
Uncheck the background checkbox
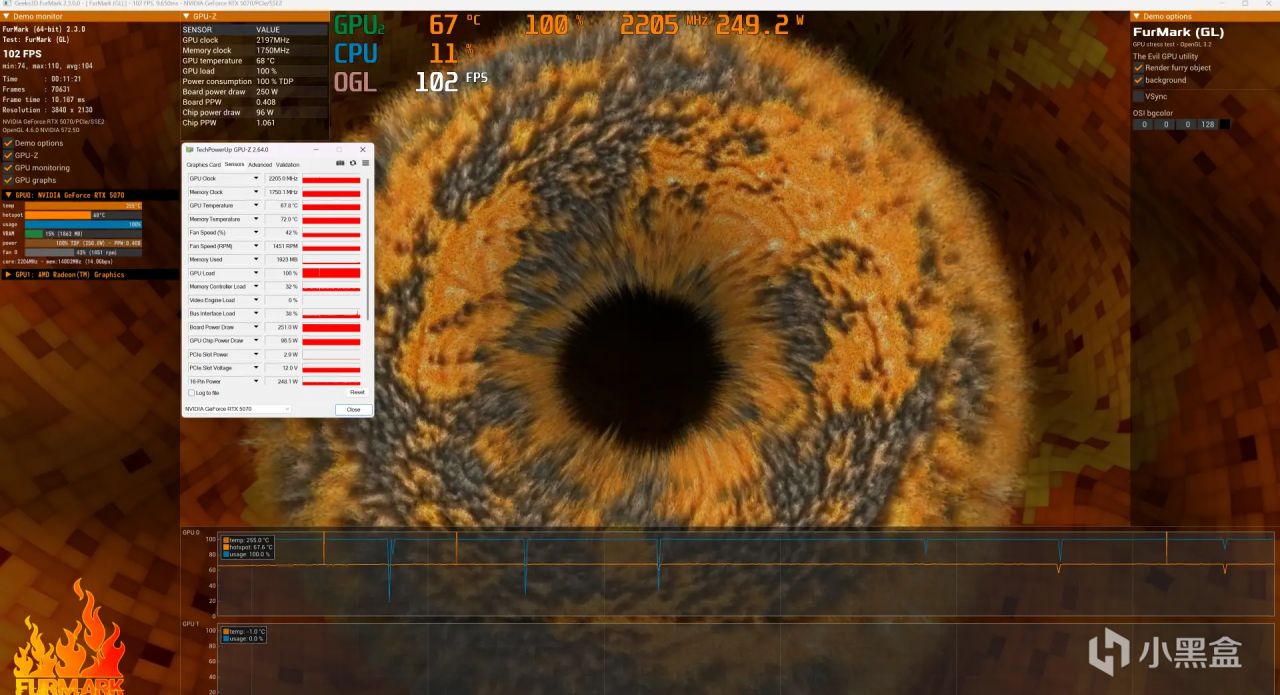(x=1138, y=80)
